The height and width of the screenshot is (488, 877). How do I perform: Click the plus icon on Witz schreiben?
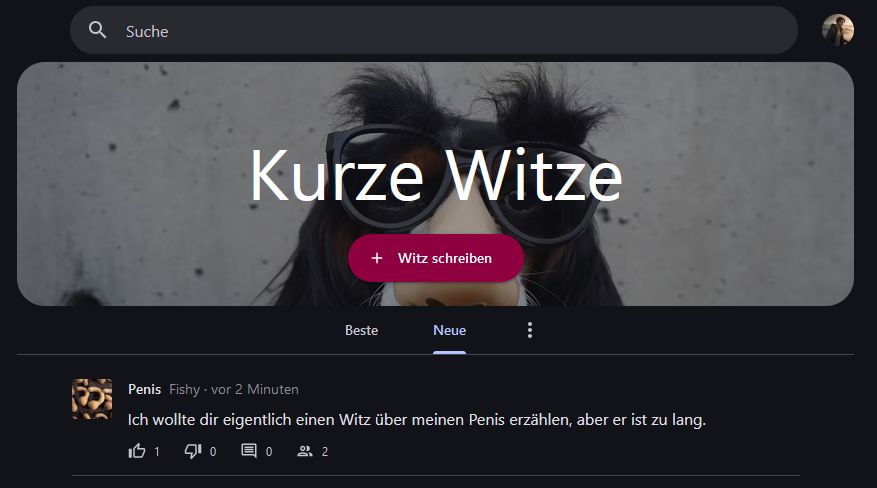coord(377,258)
